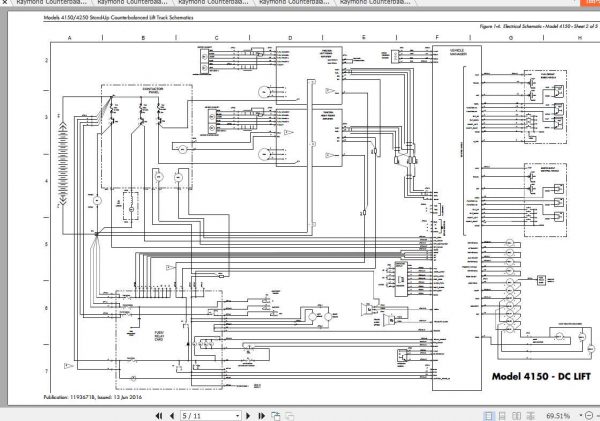The height and width of the screenshot is (421, 600).
Task: Click column letter F on the grid
Action: click(x=437, y=38)
